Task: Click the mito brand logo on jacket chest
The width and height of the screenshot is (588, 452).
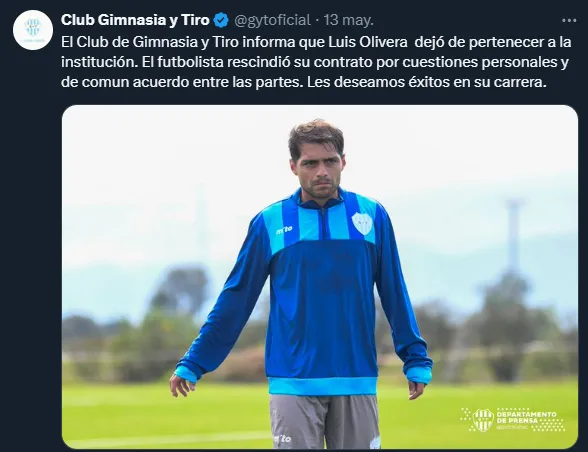Action: (x=284, y=230)
